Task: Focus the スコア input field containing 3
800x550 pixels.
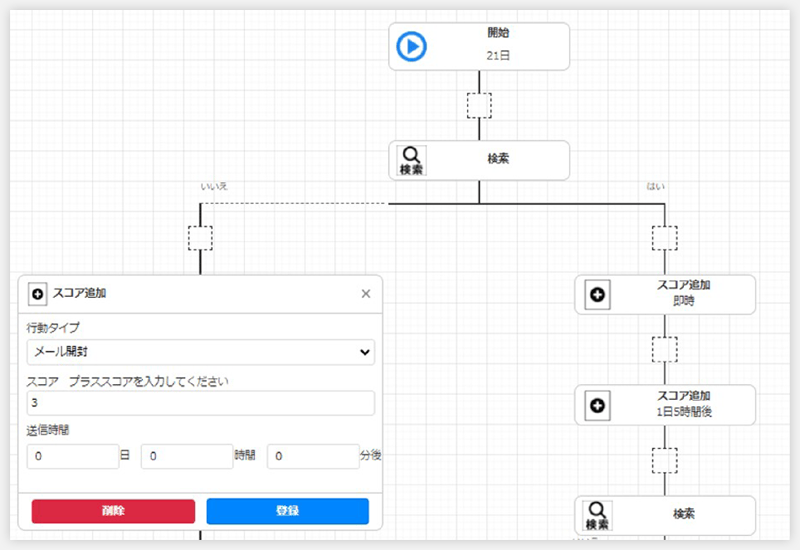Action: click(x=201, y=403)
